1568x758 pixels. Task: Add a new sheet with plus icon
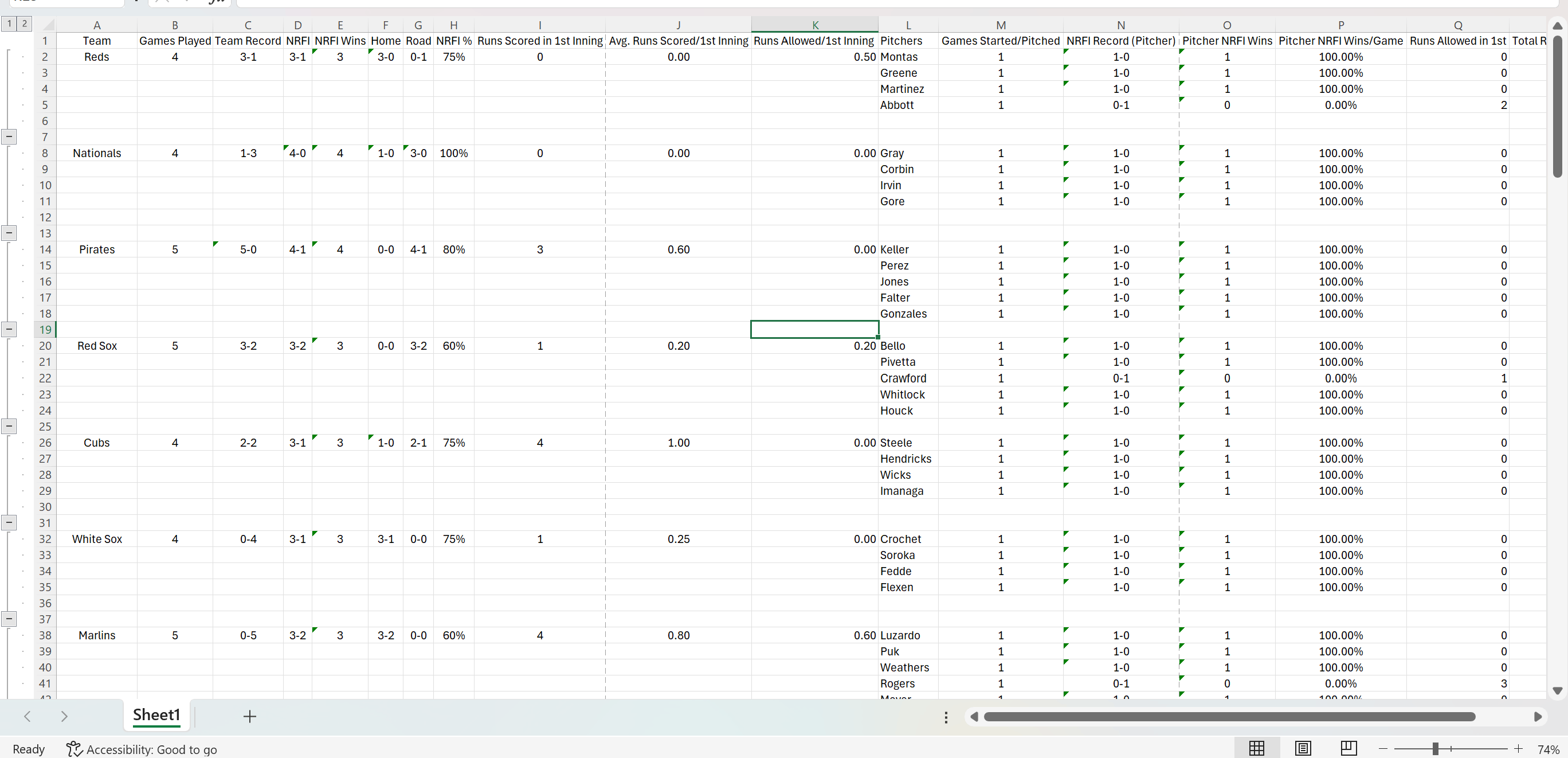(x=249, y=717)
